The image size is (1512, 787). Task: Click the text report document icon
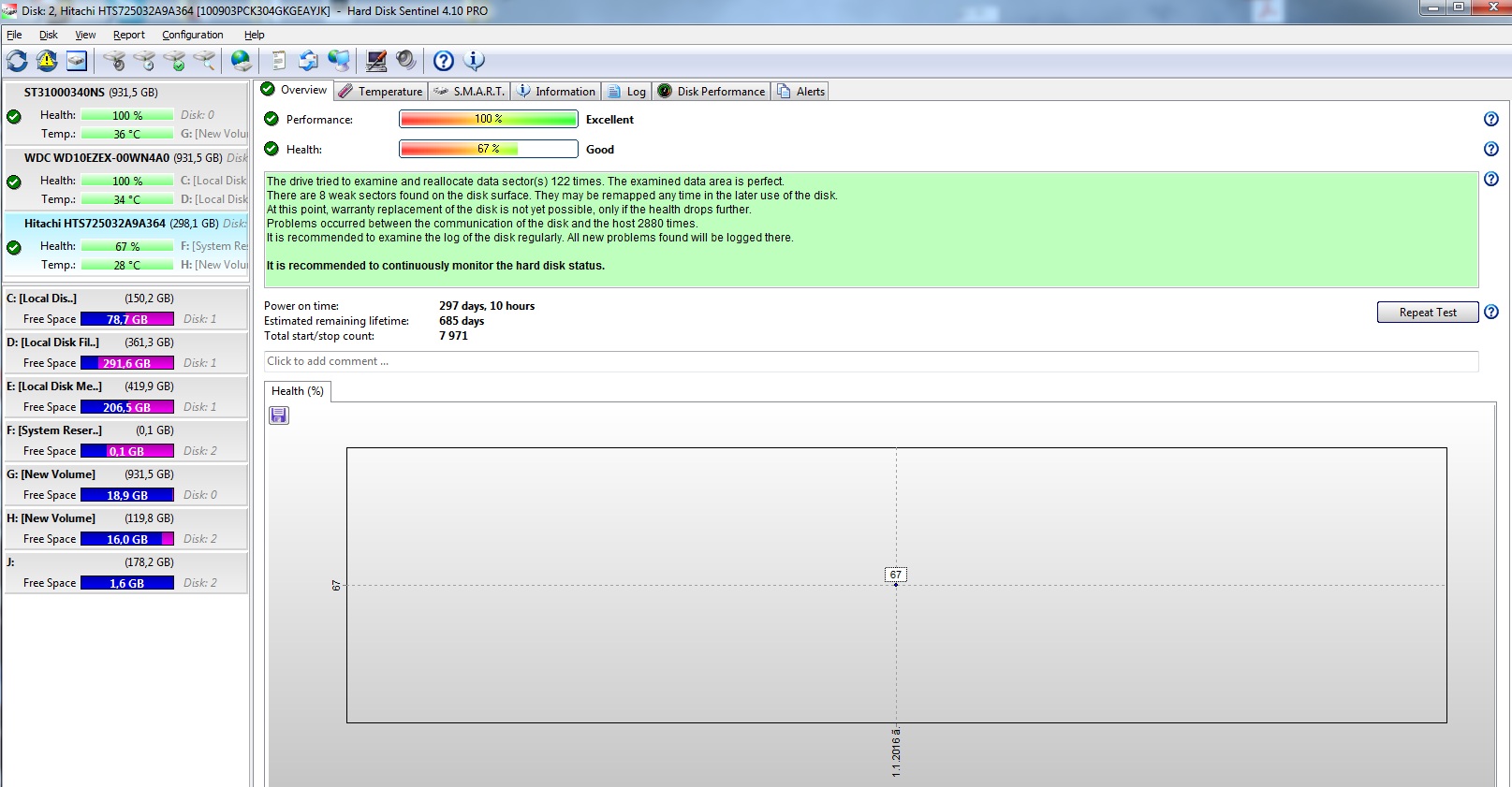click(278, 61)
